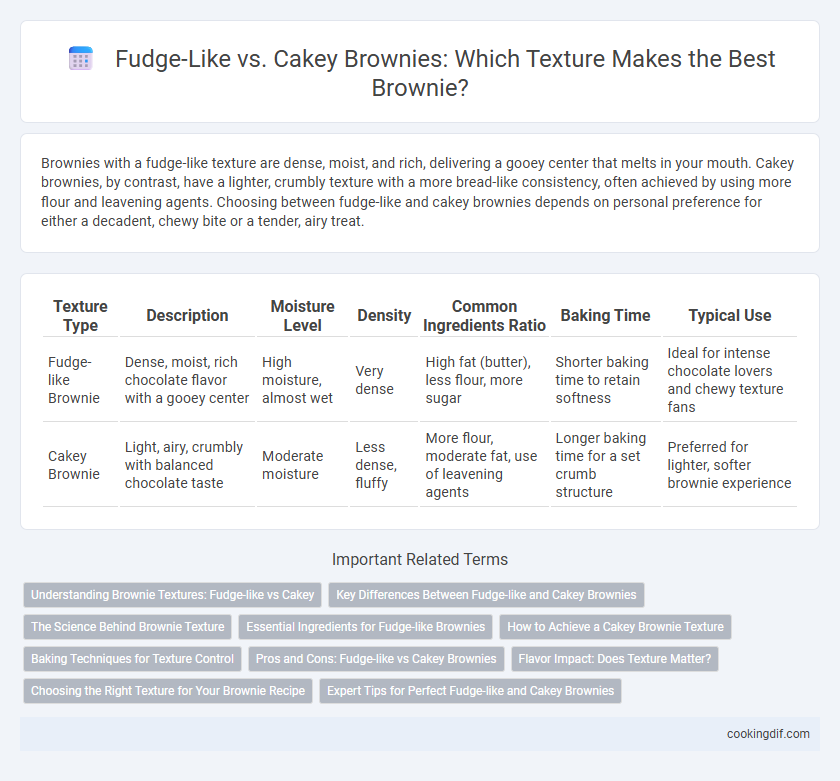Image resolution: width=840 pixels, height=781 pixels.
Task: Select 'Expert Tips for Perfect Fudge-like and Cakey Brownies'
Action: pos(470,691)
